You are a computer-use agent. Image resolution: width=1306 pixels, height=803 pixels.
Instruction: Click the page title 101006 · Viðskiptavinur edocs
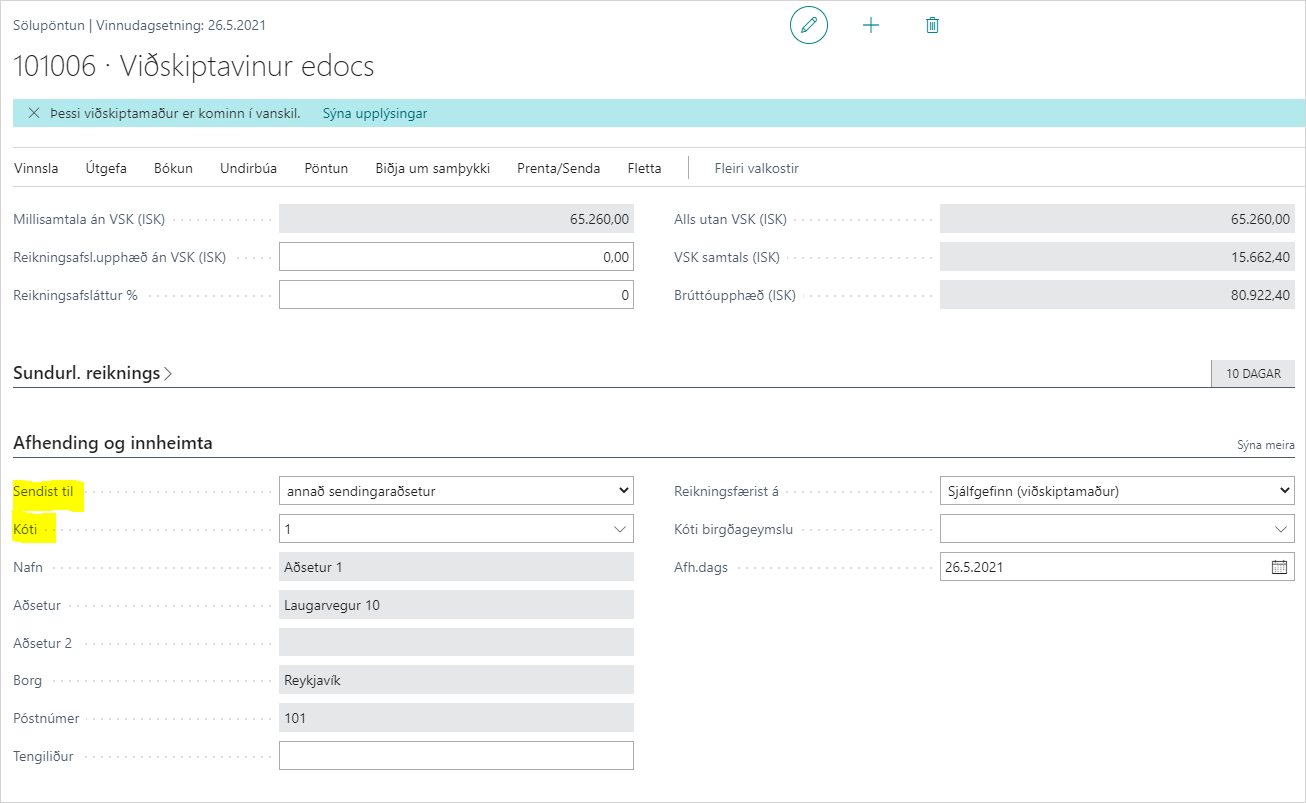click(x=193, y=66)
